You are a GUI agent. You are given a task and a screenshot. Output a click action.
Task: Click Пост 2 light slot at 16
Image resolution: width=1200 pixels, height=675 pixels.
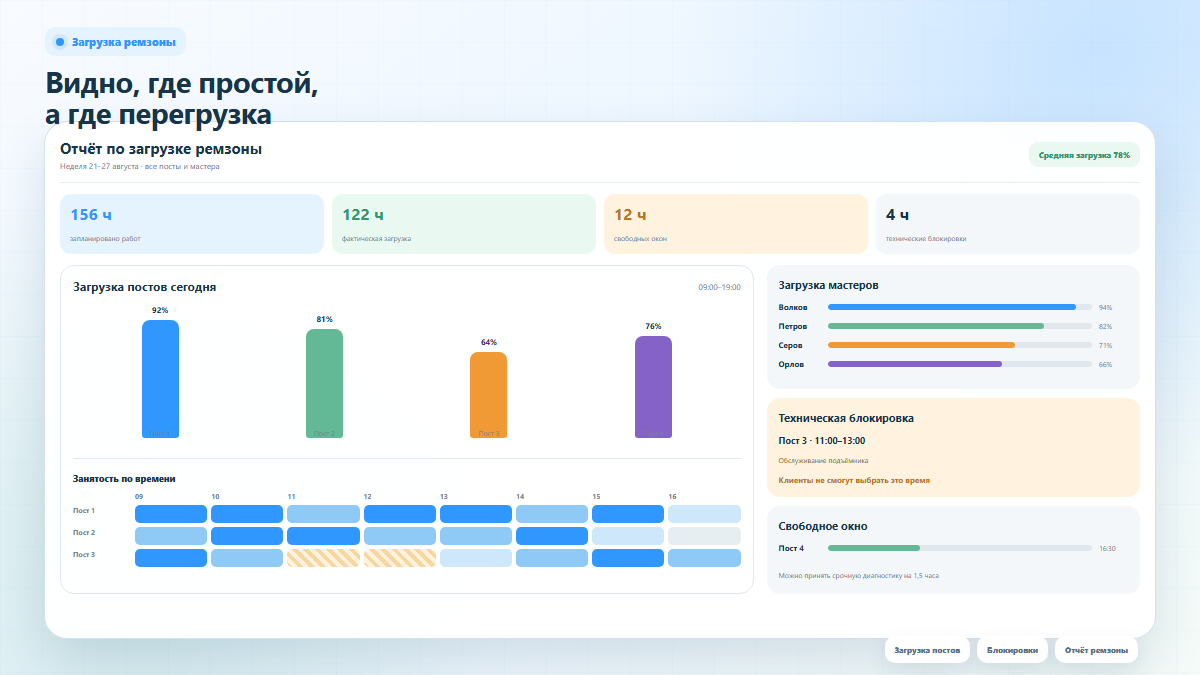point(704,536)
